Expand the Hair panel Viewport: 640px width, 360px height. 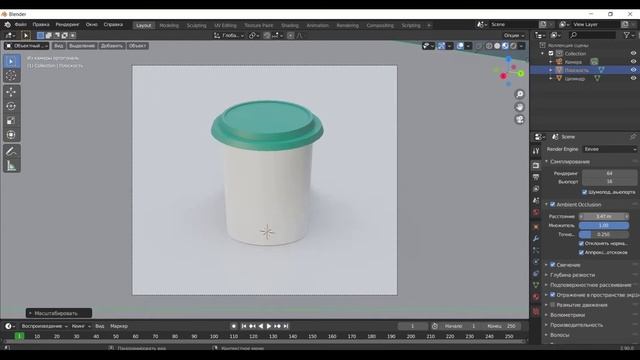coord(560,335)
